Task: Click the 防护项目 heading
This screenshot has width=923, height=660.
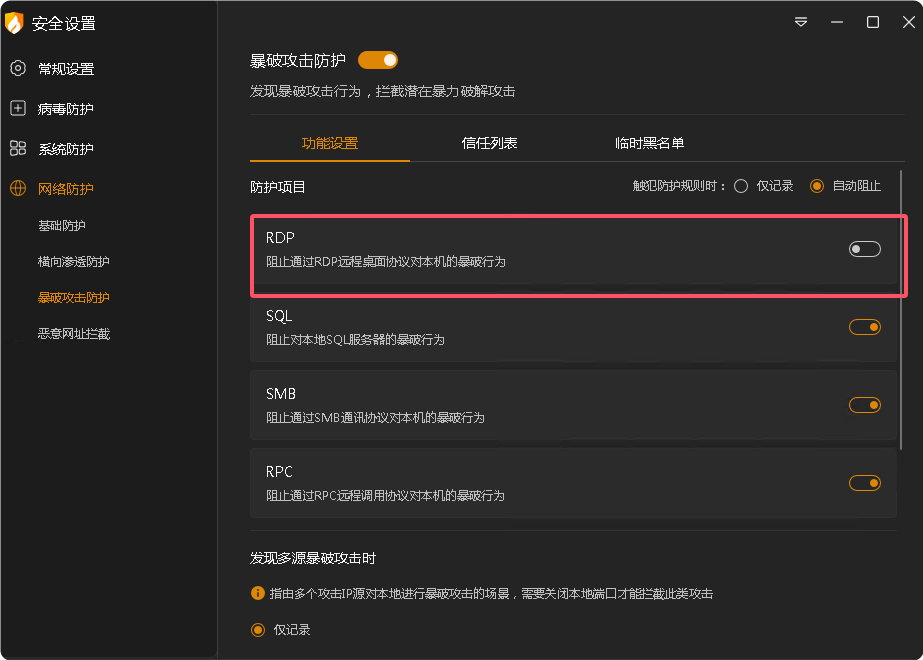Action: pyautogui.click(x=278, y=187)
